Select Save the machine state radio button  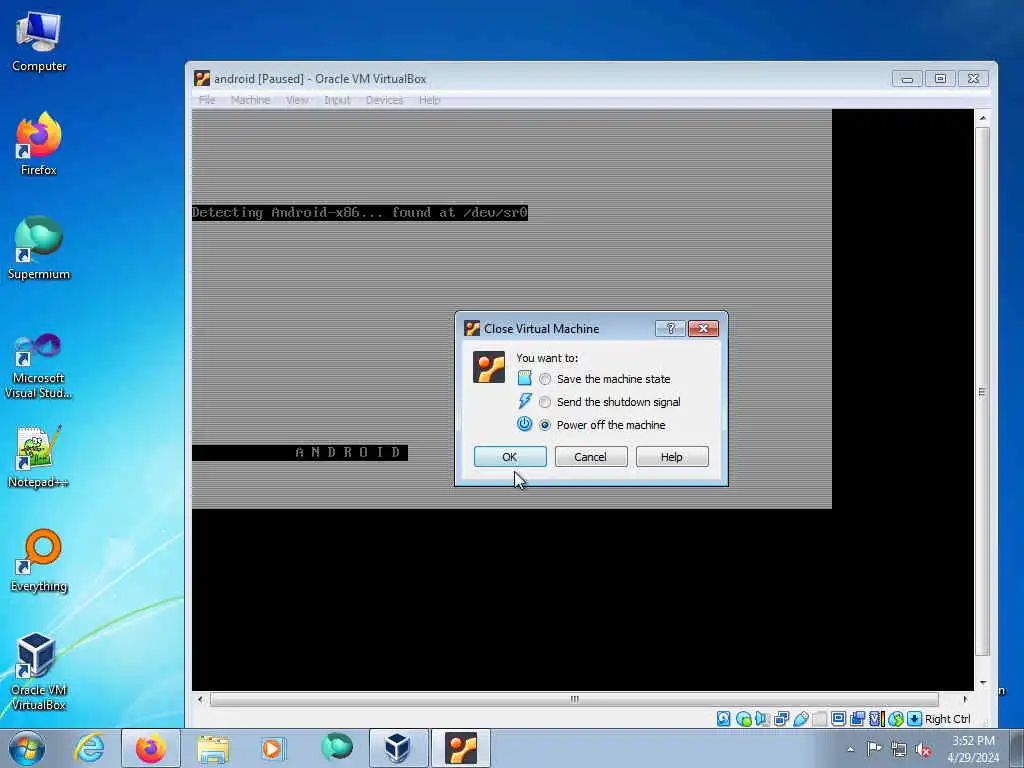point(545,379)
